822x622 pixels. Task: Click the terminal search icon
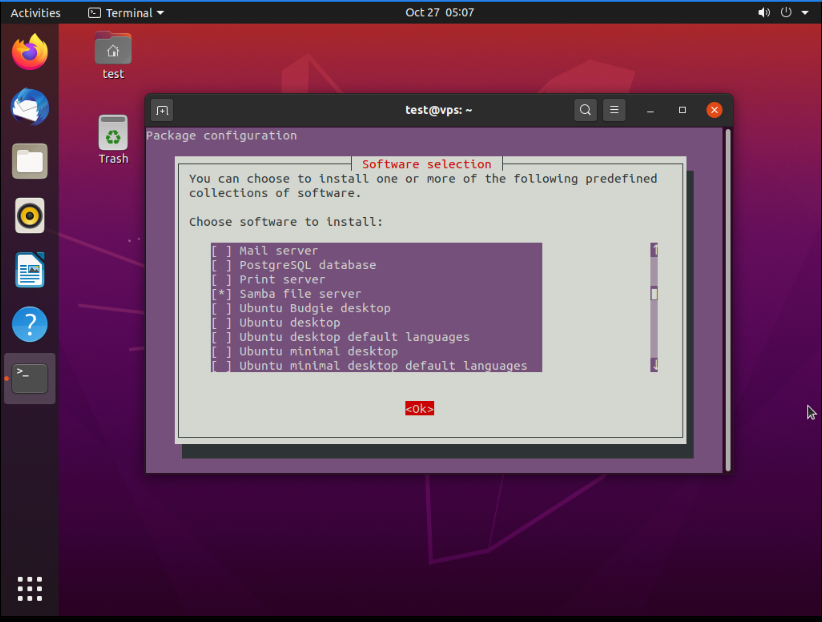click(586, 110)
